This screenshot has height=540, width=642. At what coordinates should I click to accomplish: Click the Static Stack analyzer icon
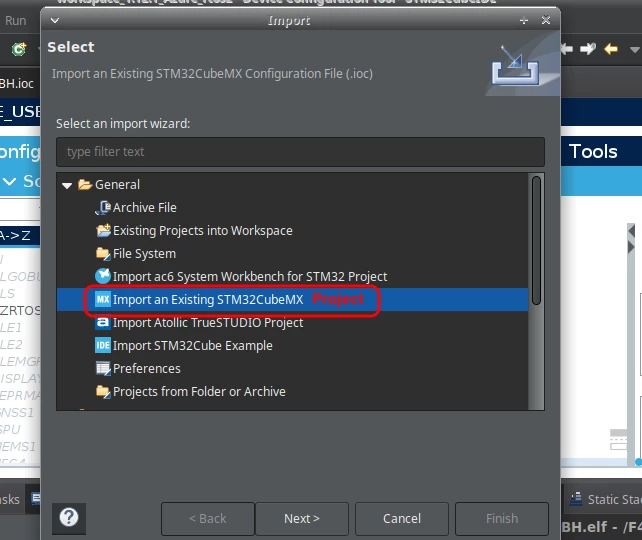576,499
